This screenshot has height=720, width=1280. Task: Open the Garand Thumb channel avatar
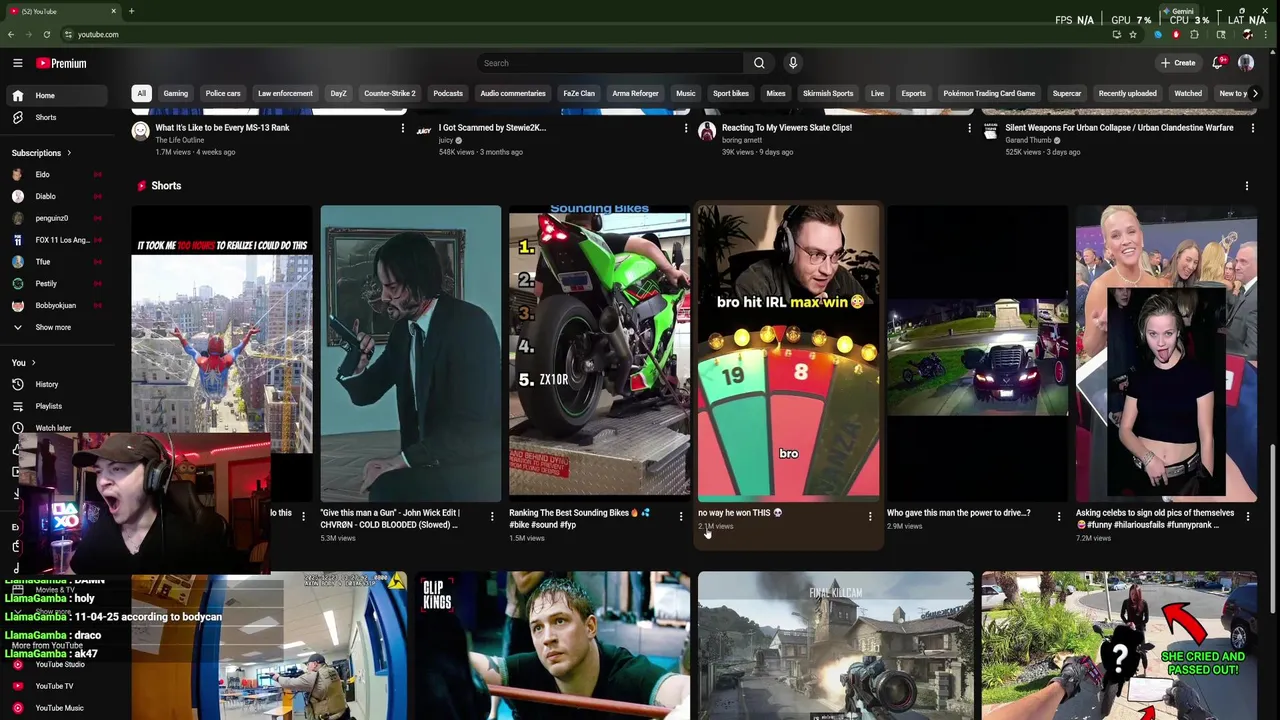tap(990, 131)
